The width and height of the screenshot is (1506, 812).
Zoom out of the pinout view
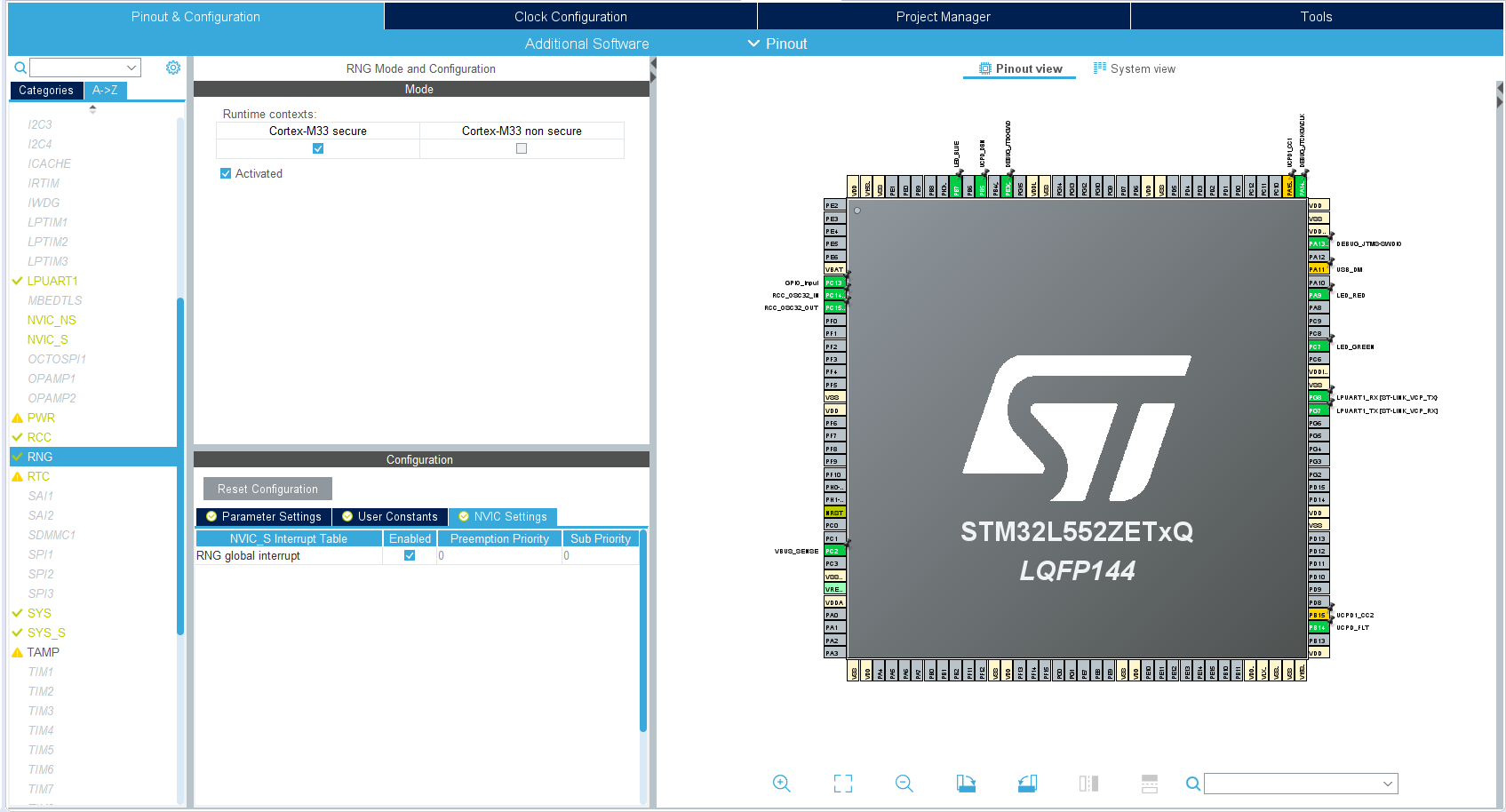pos(904,784)
